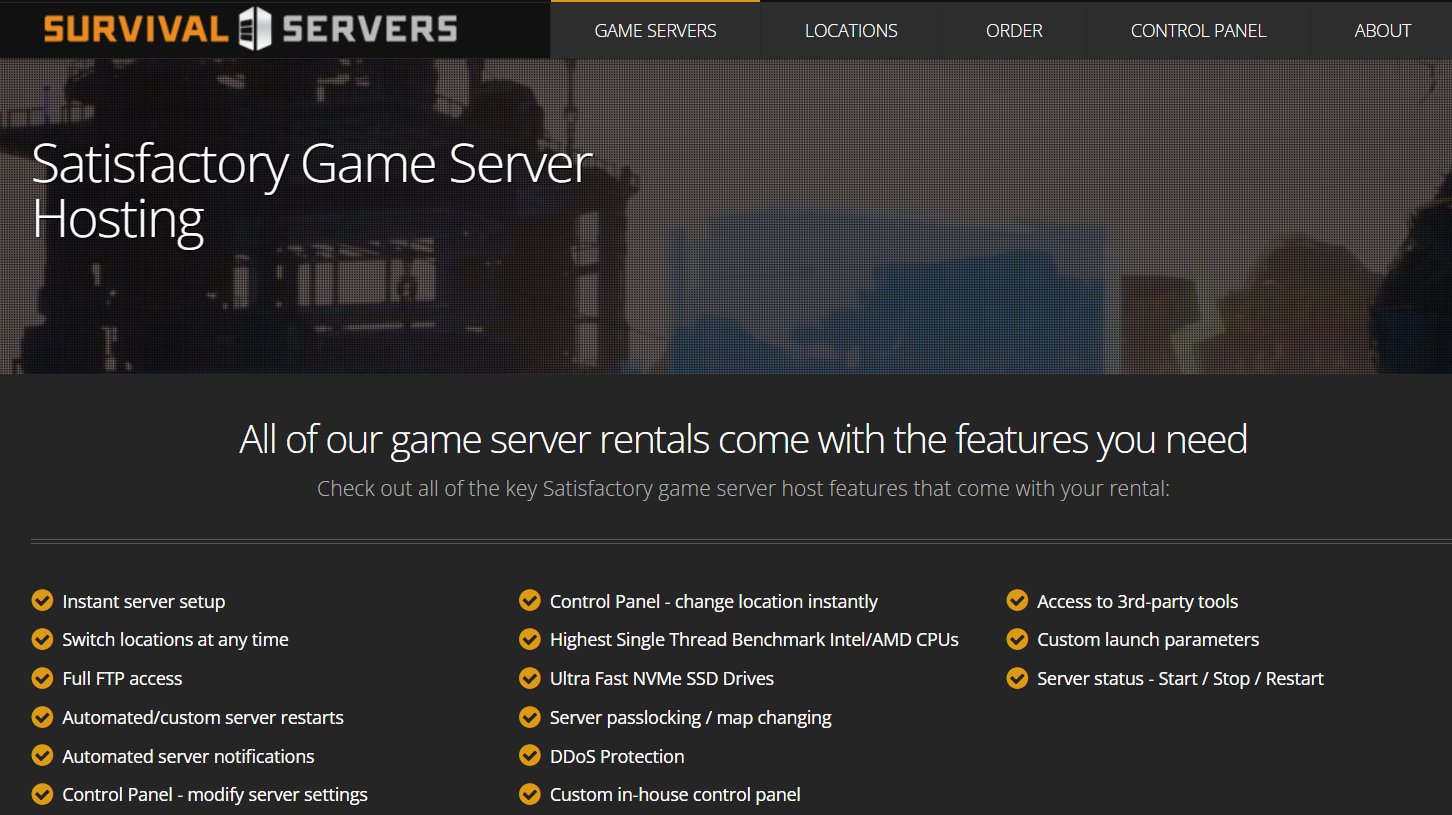
Task: Click the 'Custom launch parameters' text
Action: 1148,640
